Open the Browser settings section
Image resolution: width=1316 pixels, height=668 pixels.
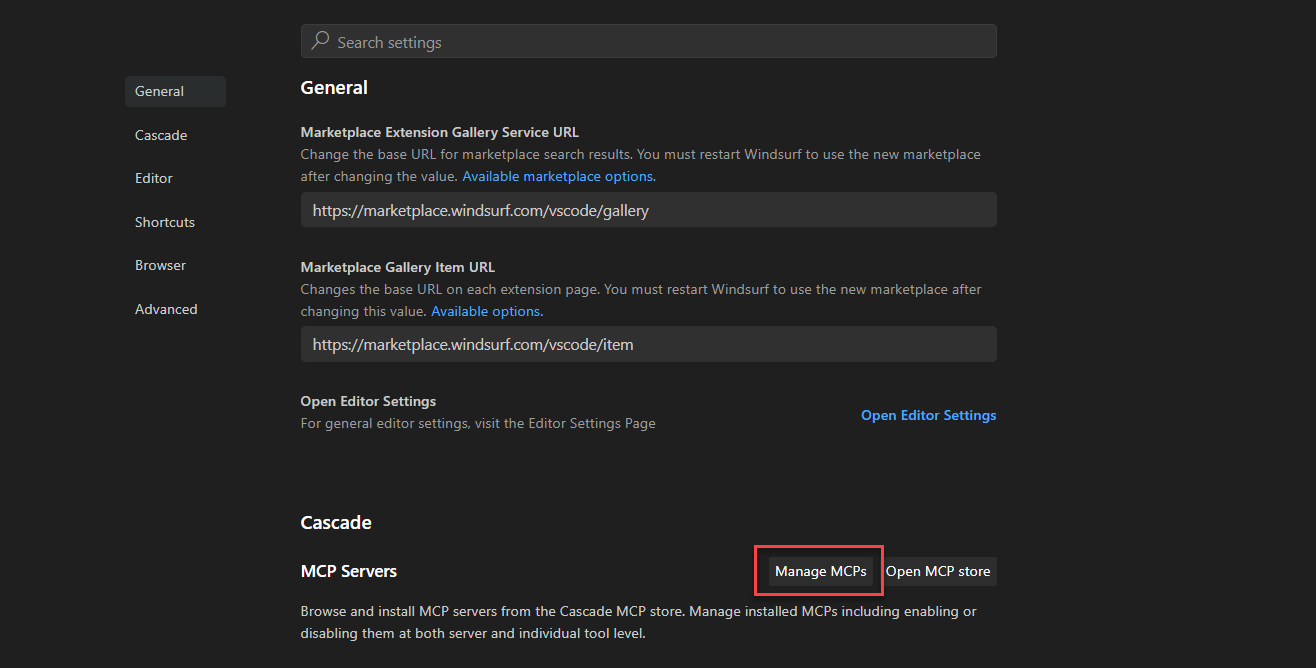pos(160,264)
